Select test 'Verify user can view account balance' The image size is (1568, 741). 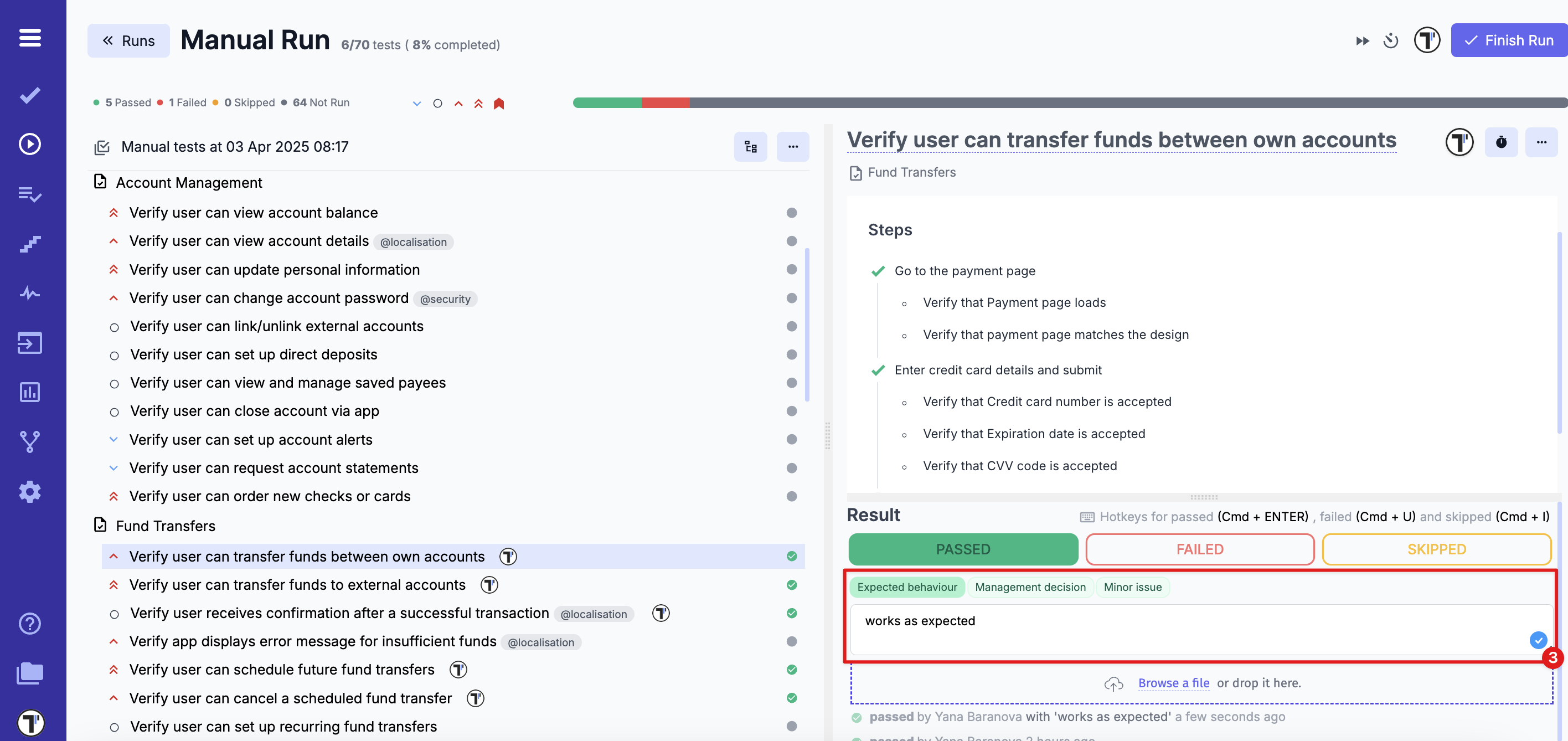[x=253, y=213]
